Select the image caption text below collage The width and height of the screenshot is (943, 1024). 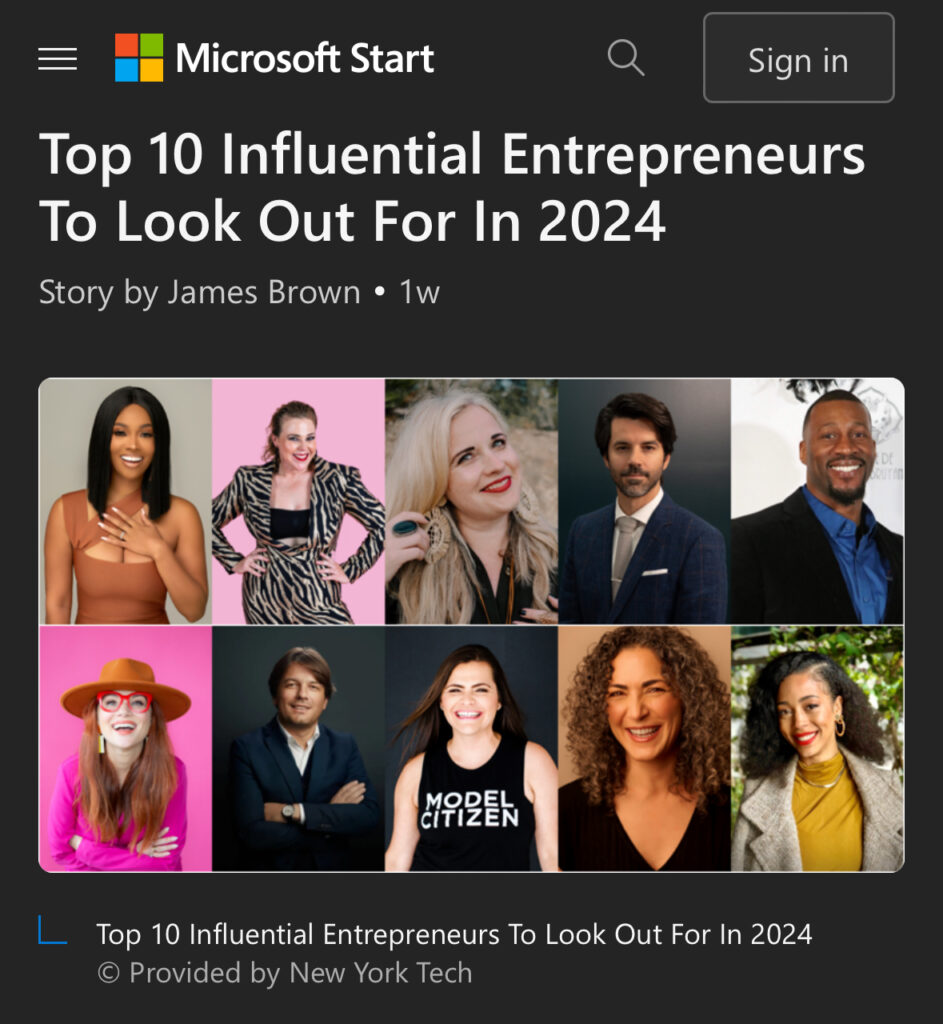click(454, 934)
